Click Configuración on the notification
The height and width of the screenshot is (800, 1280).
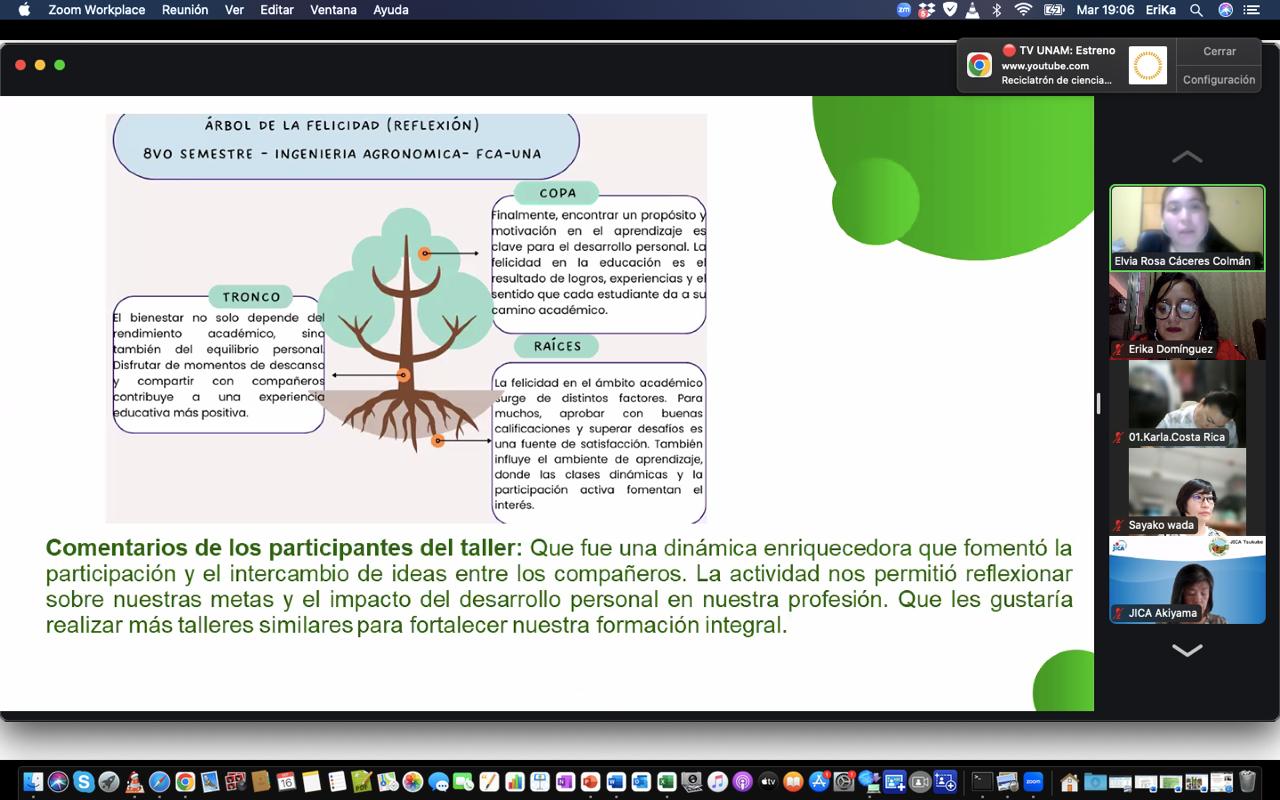(1219, 80)
